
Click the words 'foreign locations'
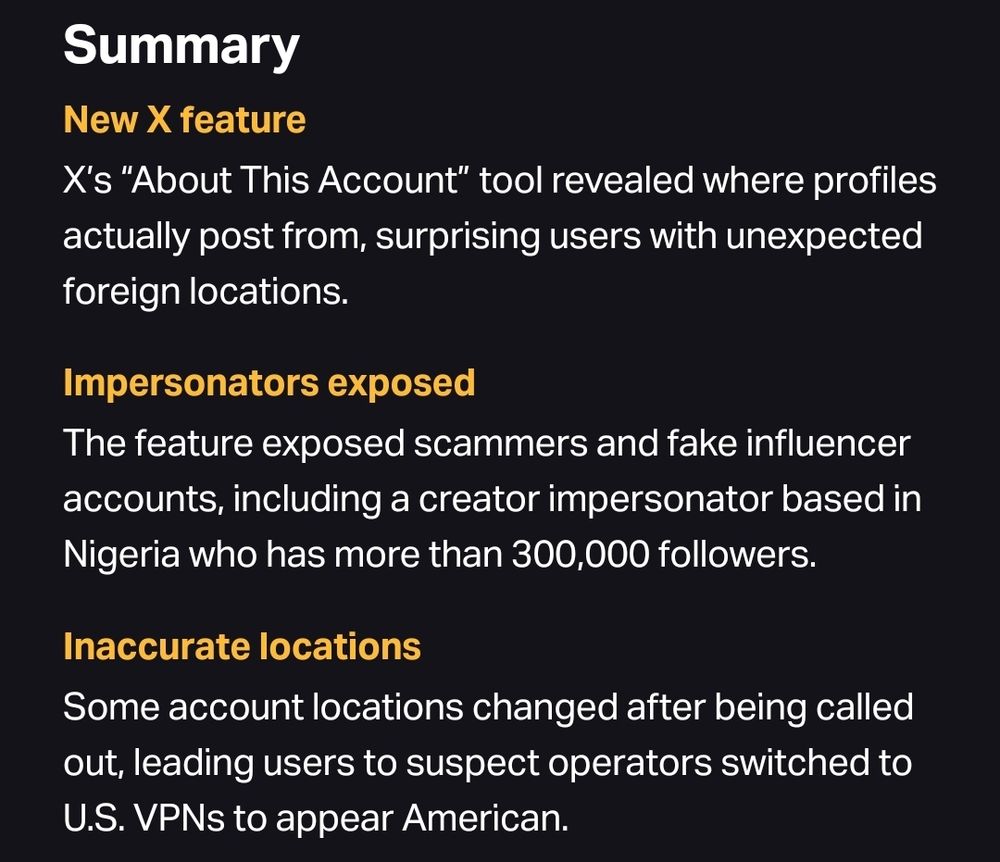(x=205, y=292)
